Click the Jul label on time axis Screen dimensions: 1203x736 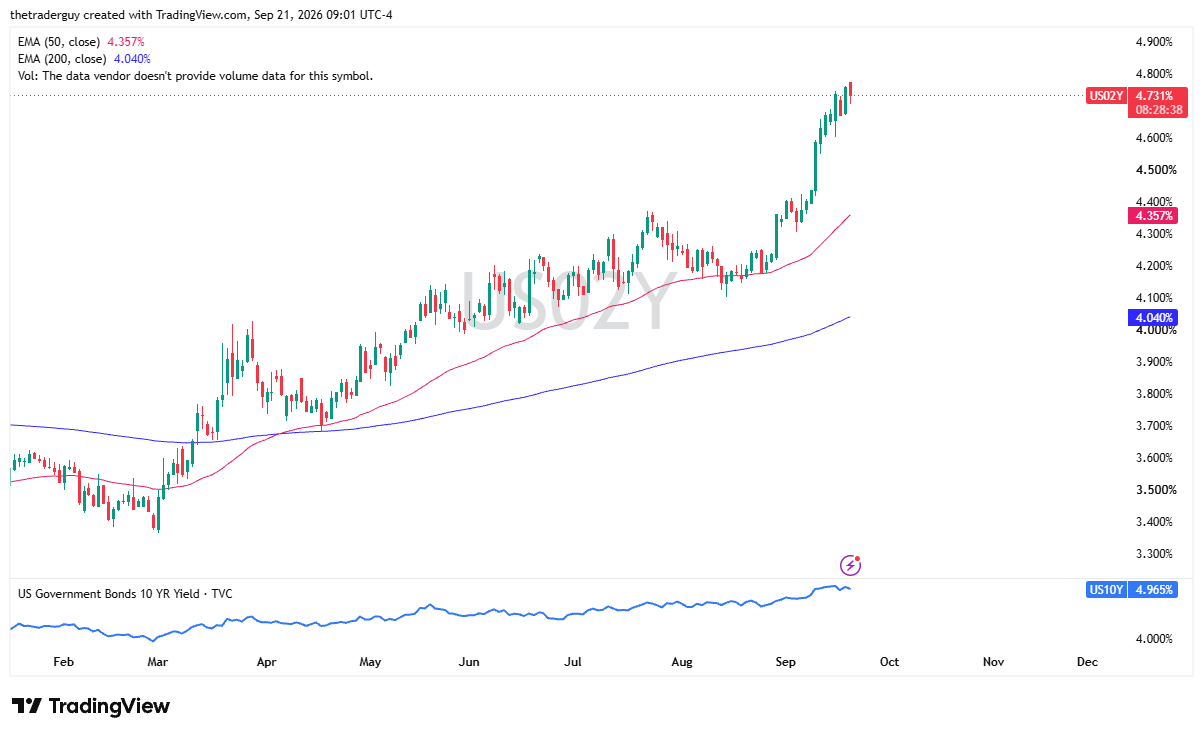tap(573, 662)
